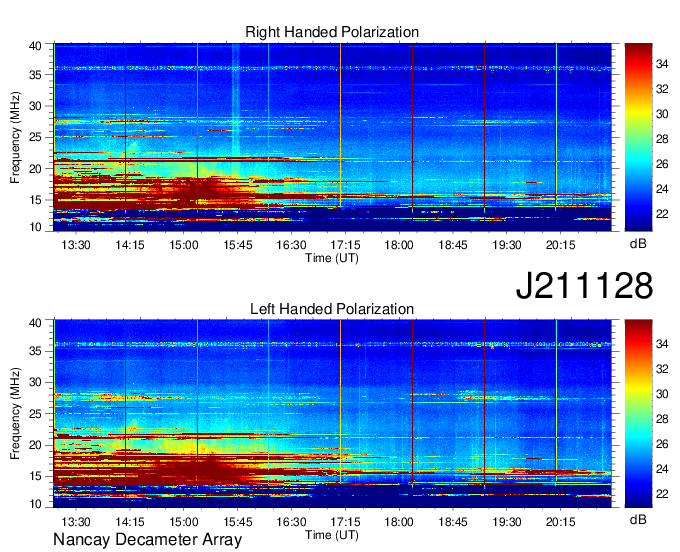Click the 35 MHz tick label on top plot
Image resolution: width=680 pixels, height=552 pixels.
coord(35,75)
